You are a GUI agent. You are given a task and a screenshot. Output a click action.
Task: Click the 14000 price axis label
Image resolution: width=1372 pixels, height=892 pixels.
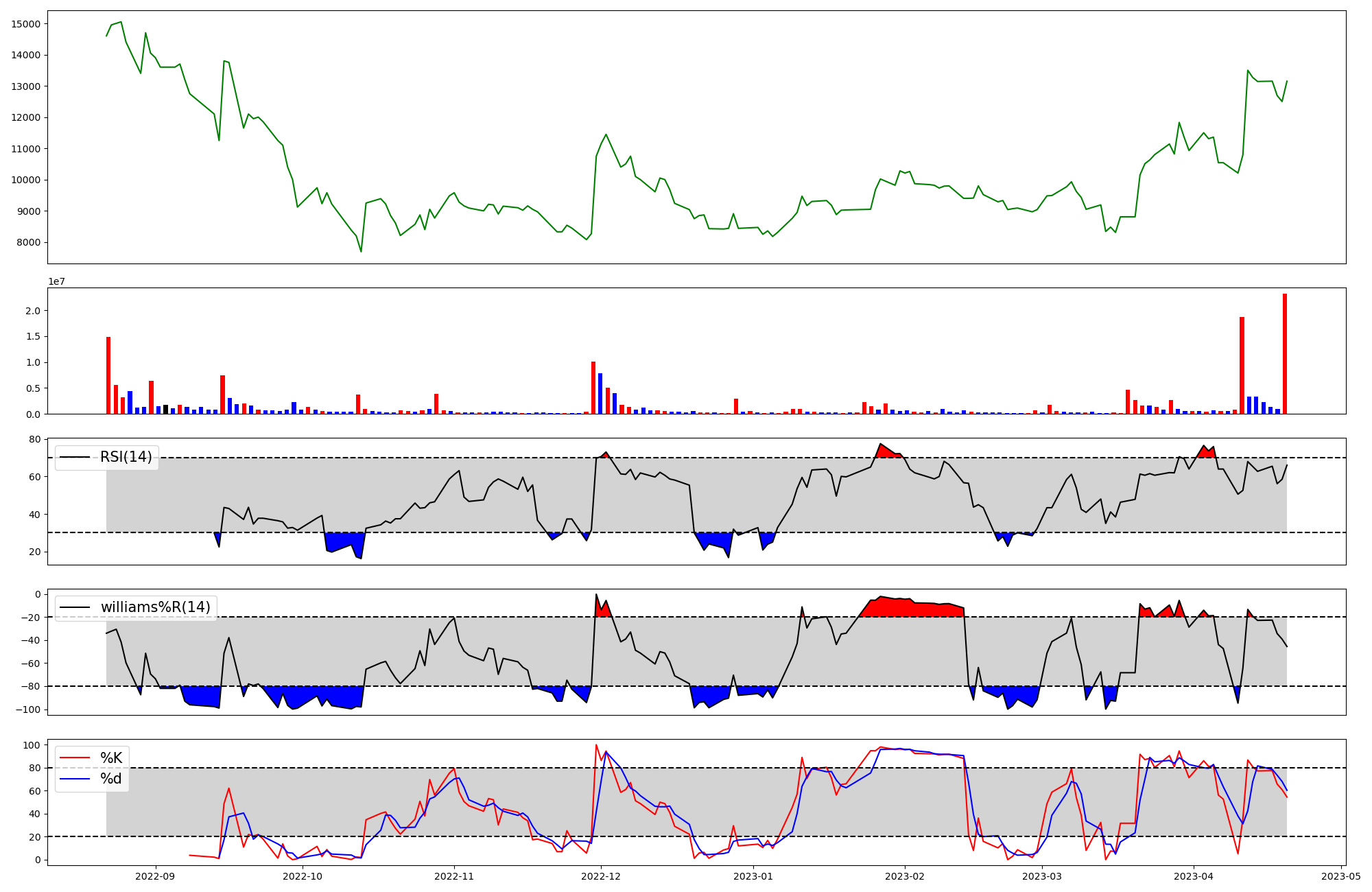[x=27, y=55]
